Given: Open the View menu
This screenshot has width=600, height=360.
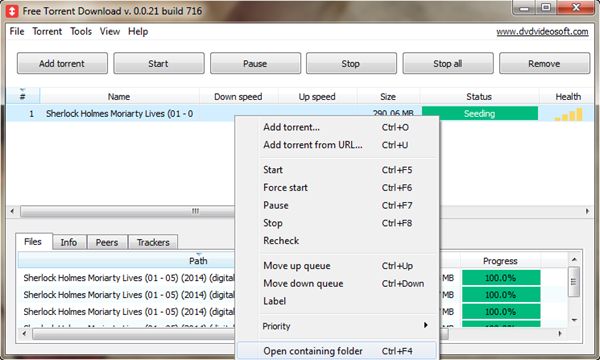Looking at the screenshot, I should pyautogui.click(x=110, y=31).
